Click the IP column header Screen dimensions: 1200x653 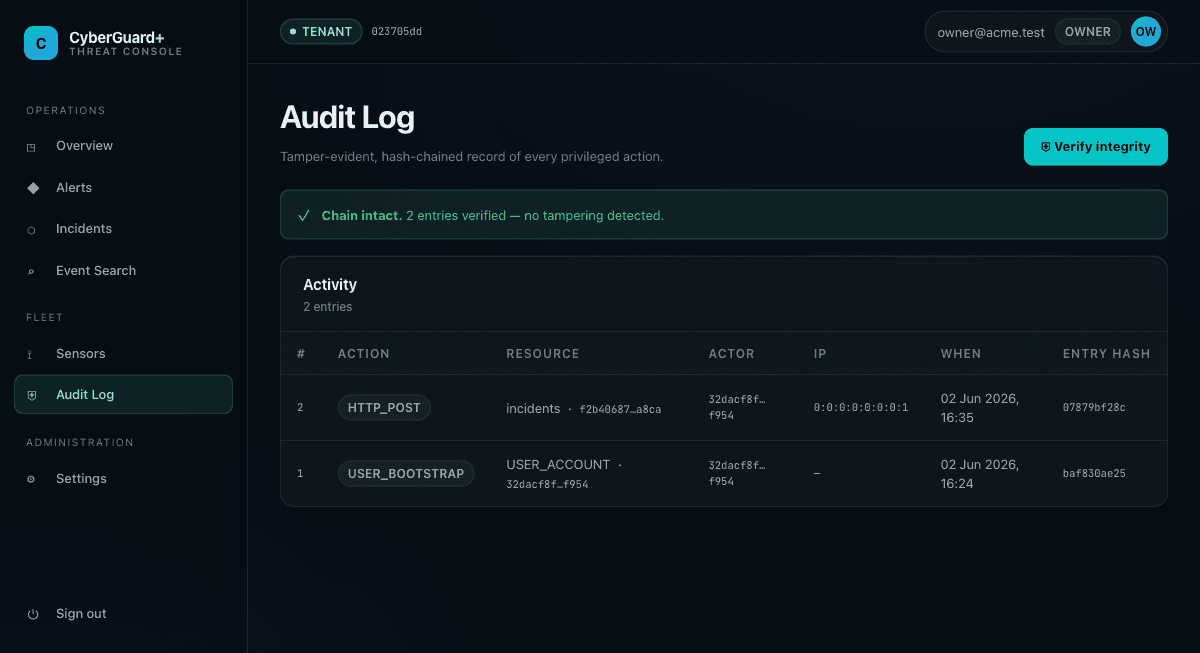pyautogui.click(x=820, y=354)
